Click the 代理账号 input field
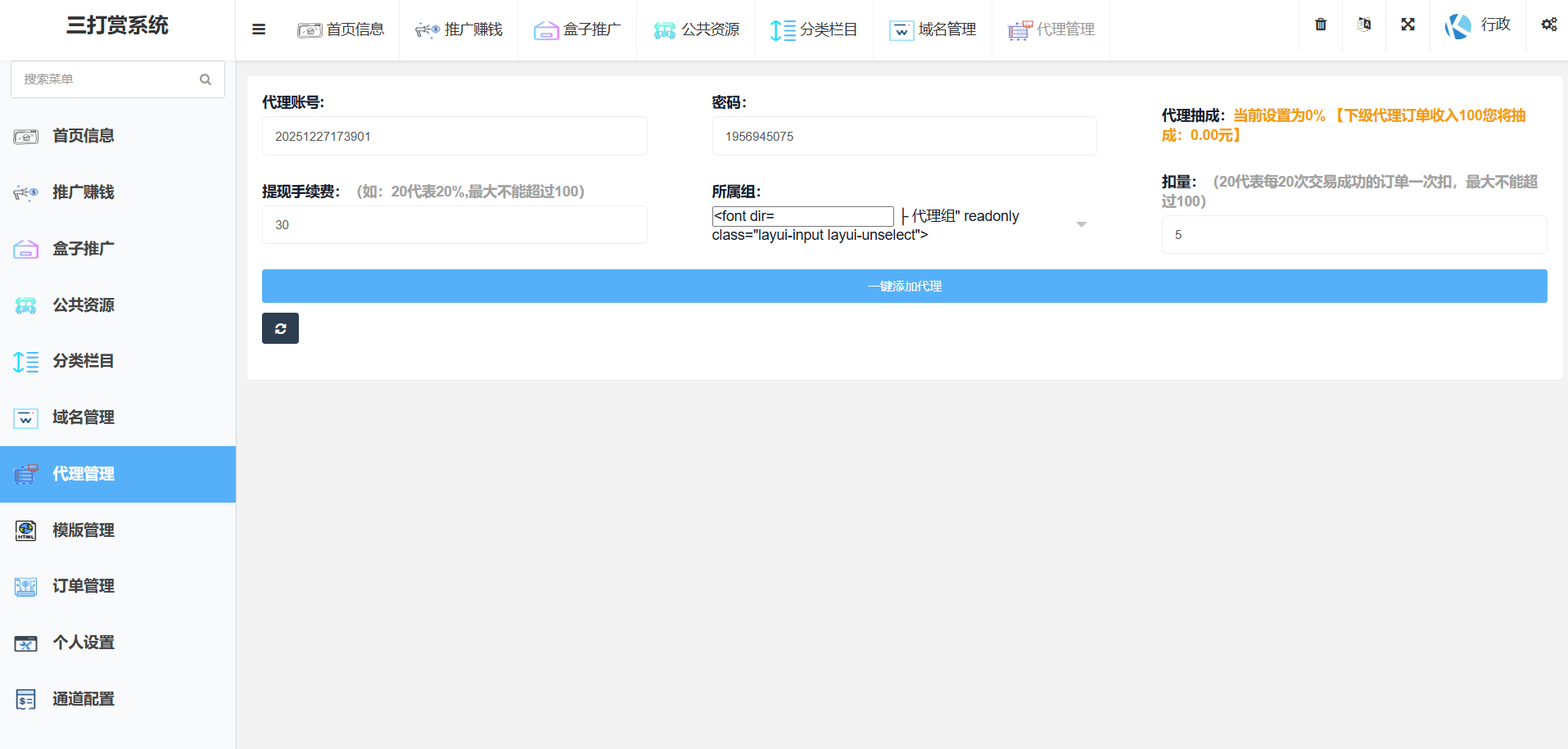Image resolution: width=1568 pixels, height=749 pixels. 454,136
